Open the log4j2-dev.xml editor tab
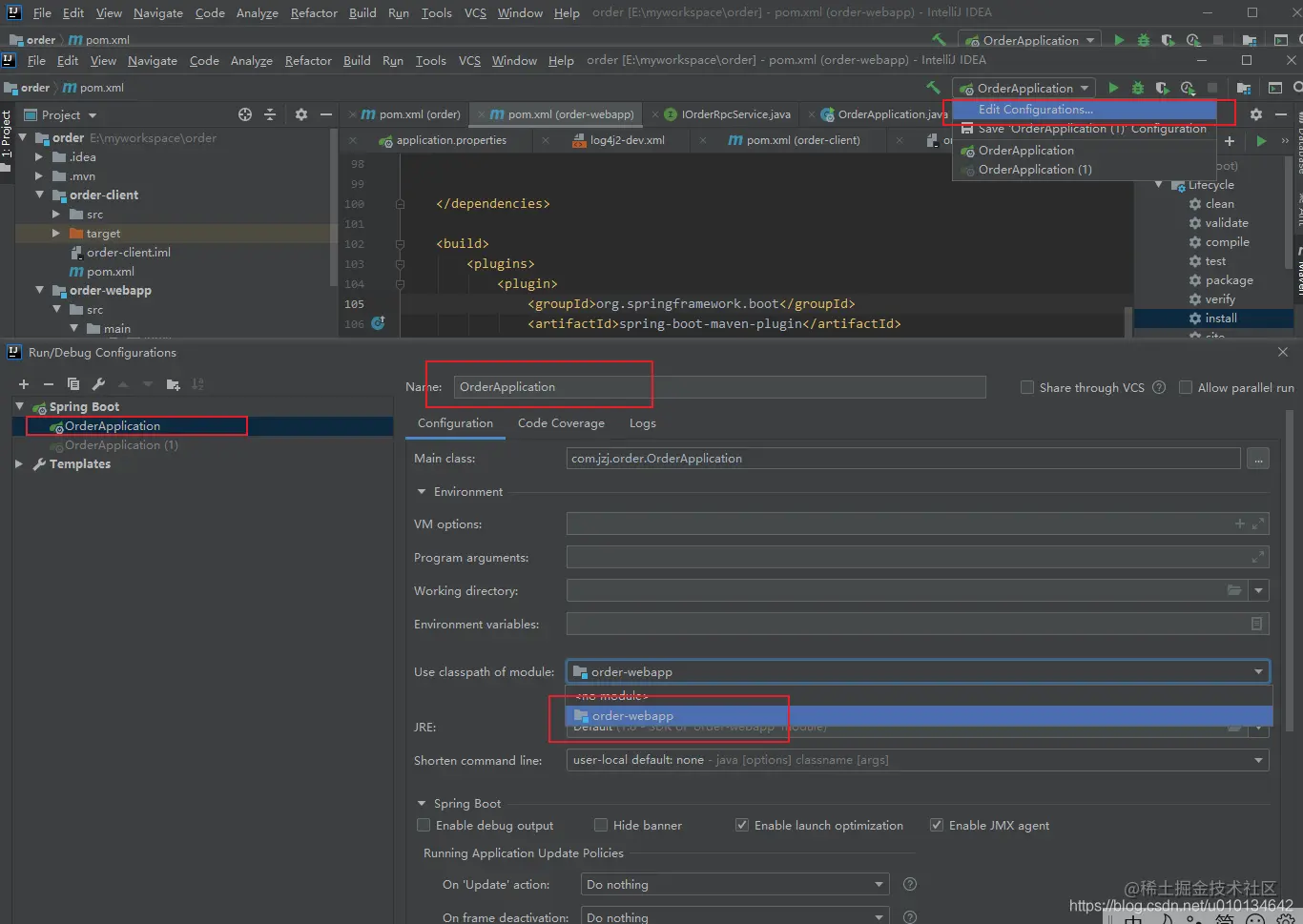Screen dimensions: 1303x924 (x=618, y=140)
